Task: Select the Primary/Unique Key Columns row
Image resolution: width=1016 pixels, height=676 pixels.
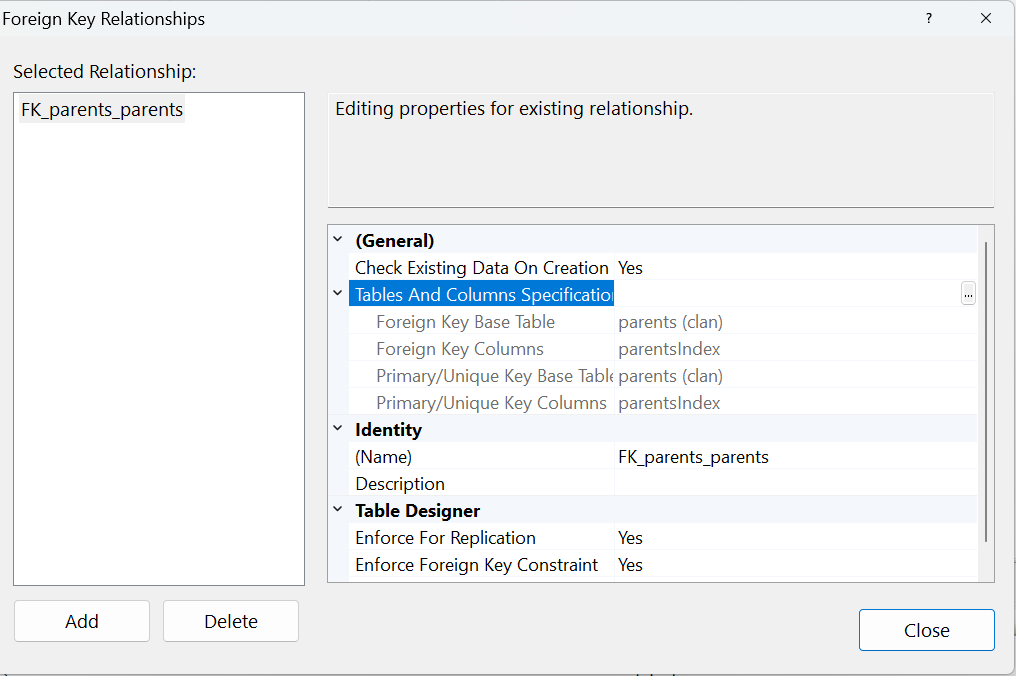Action: tap(491, 403)
